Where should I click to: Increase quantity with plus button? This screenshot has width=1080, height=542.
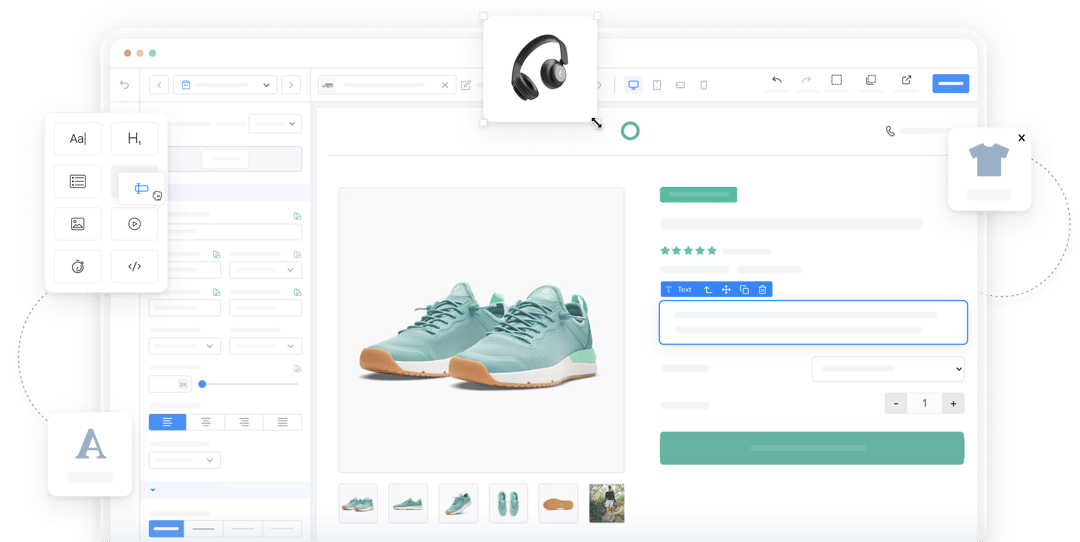pyautogui.click(x=953, y=403)
